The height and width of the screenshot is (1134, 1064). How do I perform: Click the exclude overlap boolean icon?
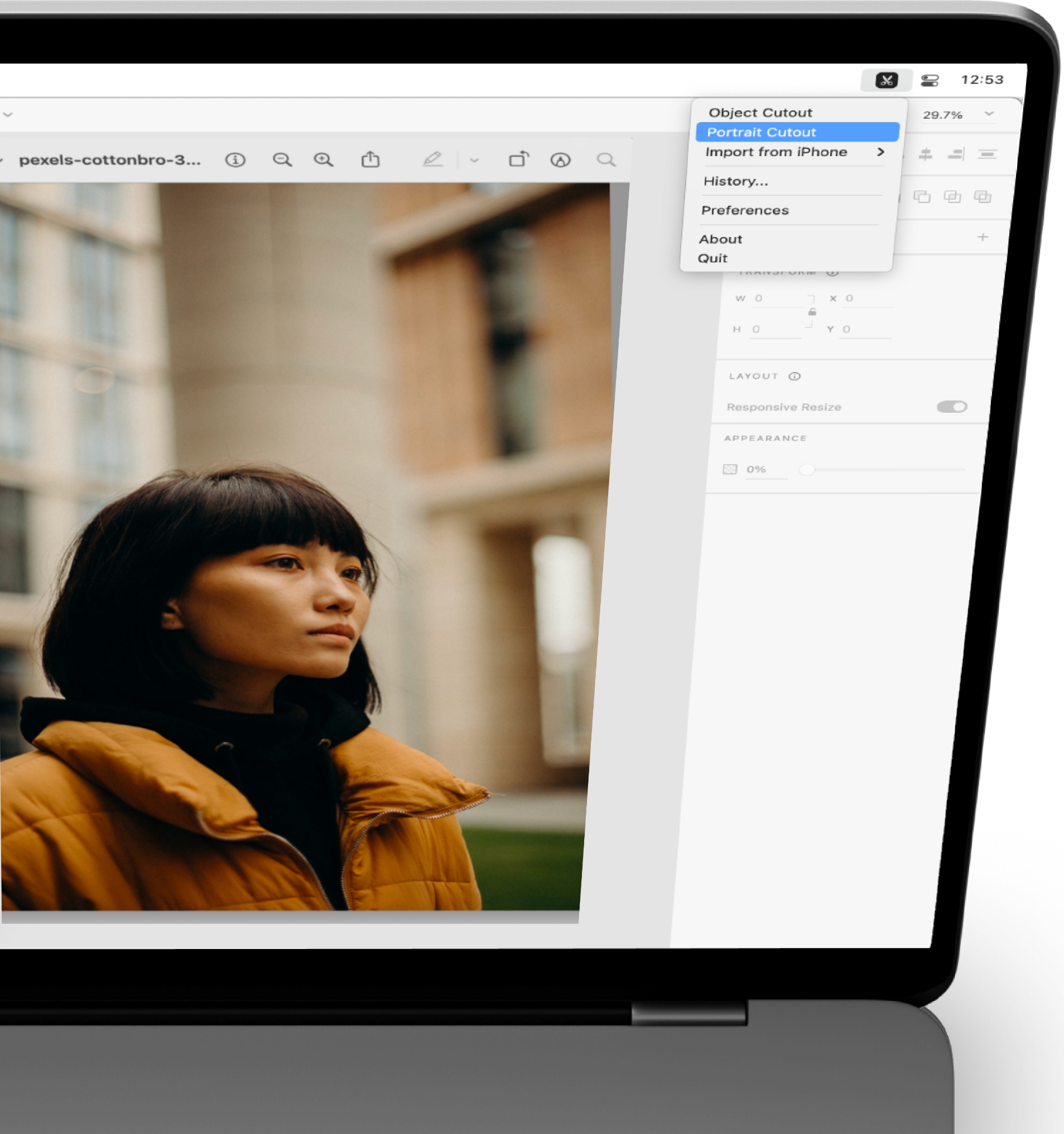point(983,197)
